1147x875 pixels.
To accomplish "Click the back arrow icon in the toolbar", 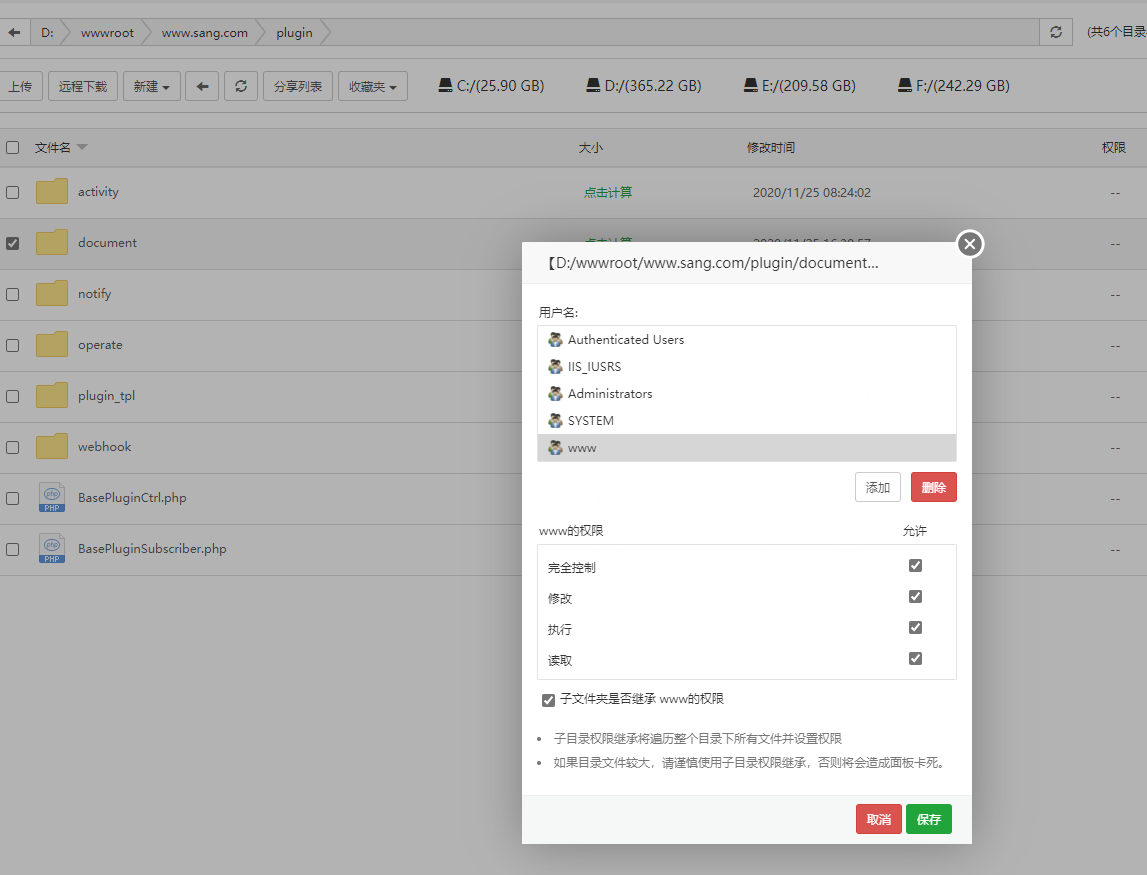I will (201, 85).
